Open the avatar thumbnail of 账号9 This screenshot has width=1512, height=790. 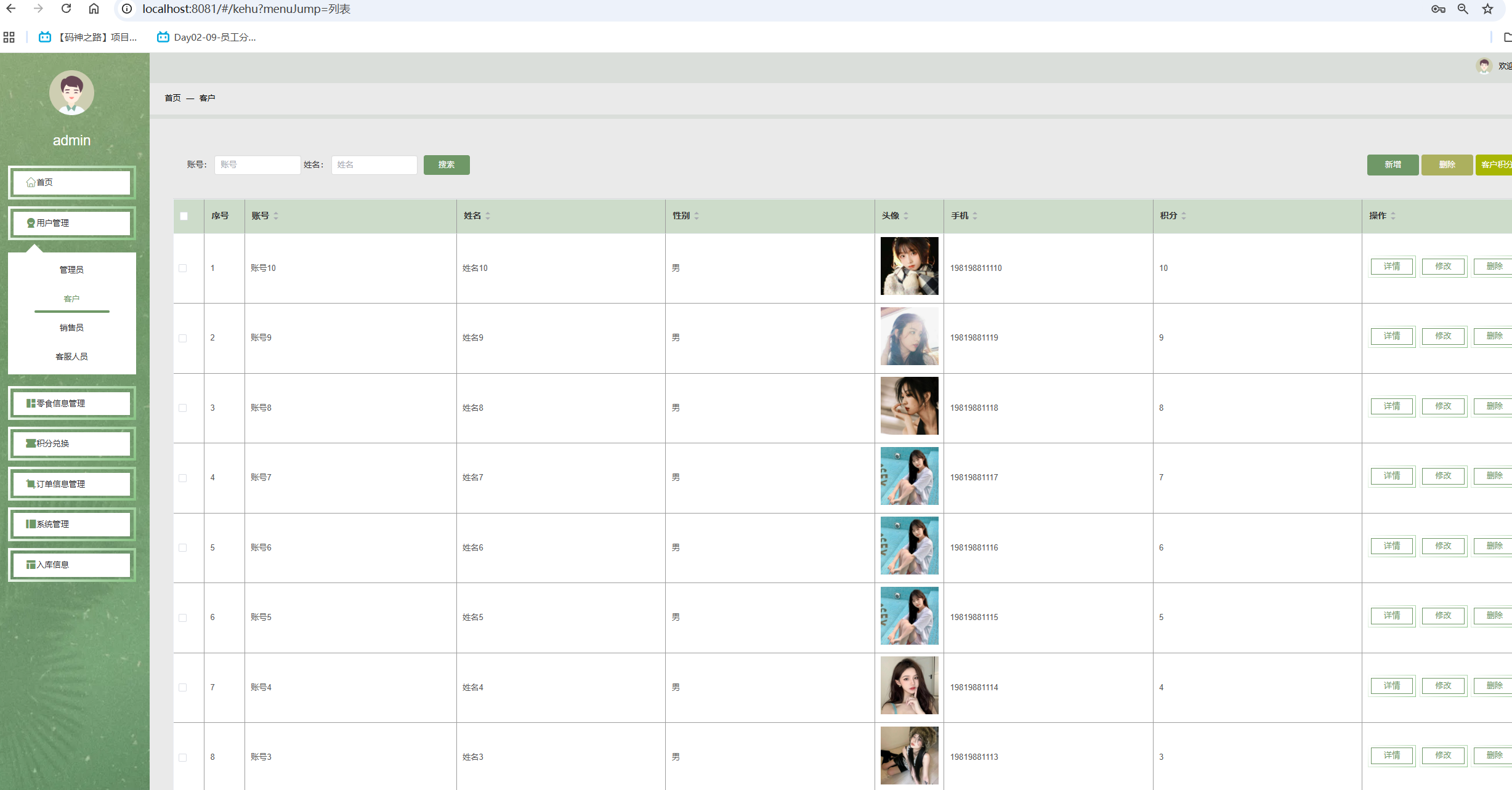click(909, 336)
